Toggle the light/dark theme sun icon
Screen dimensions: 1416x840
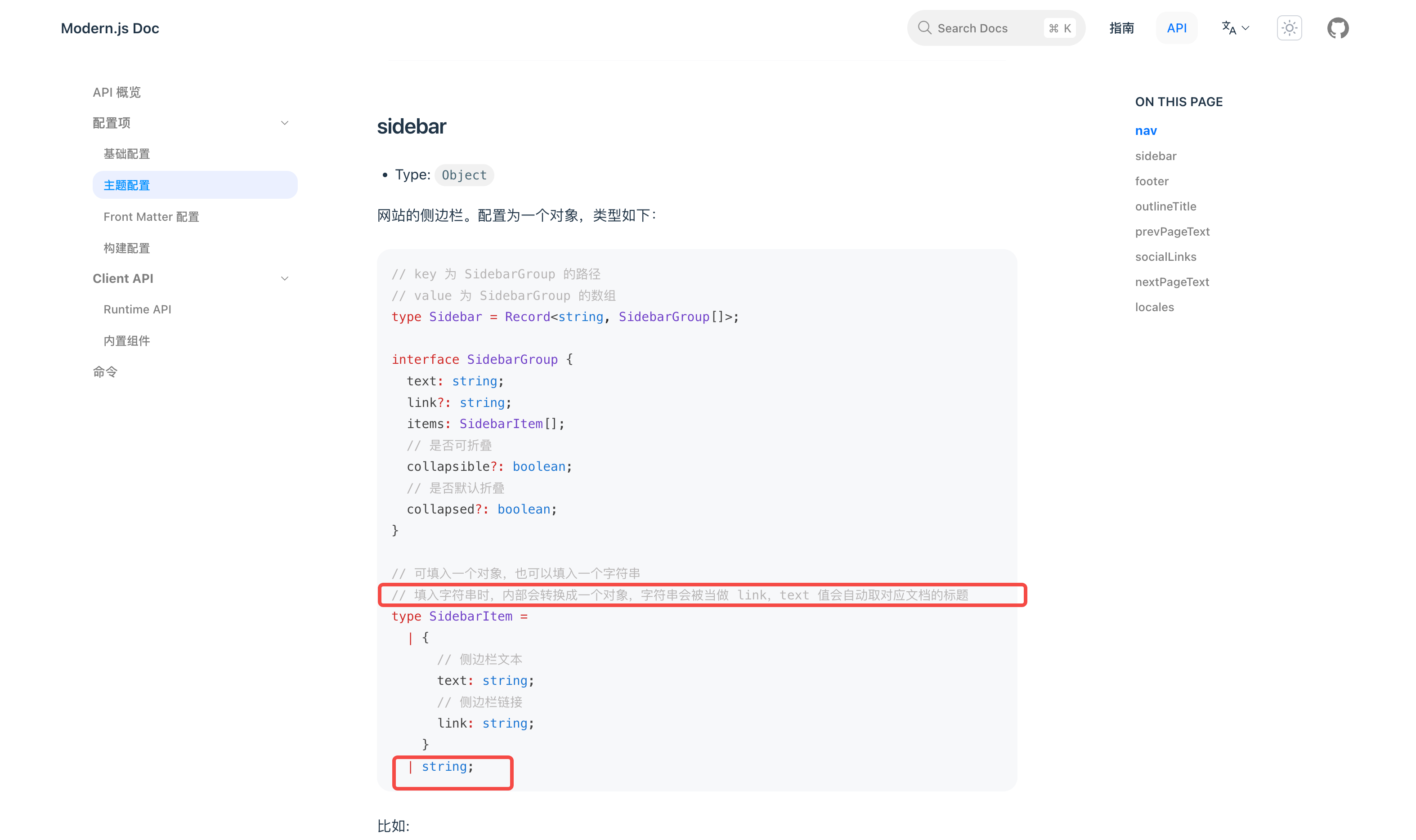tap(1289, 27)
